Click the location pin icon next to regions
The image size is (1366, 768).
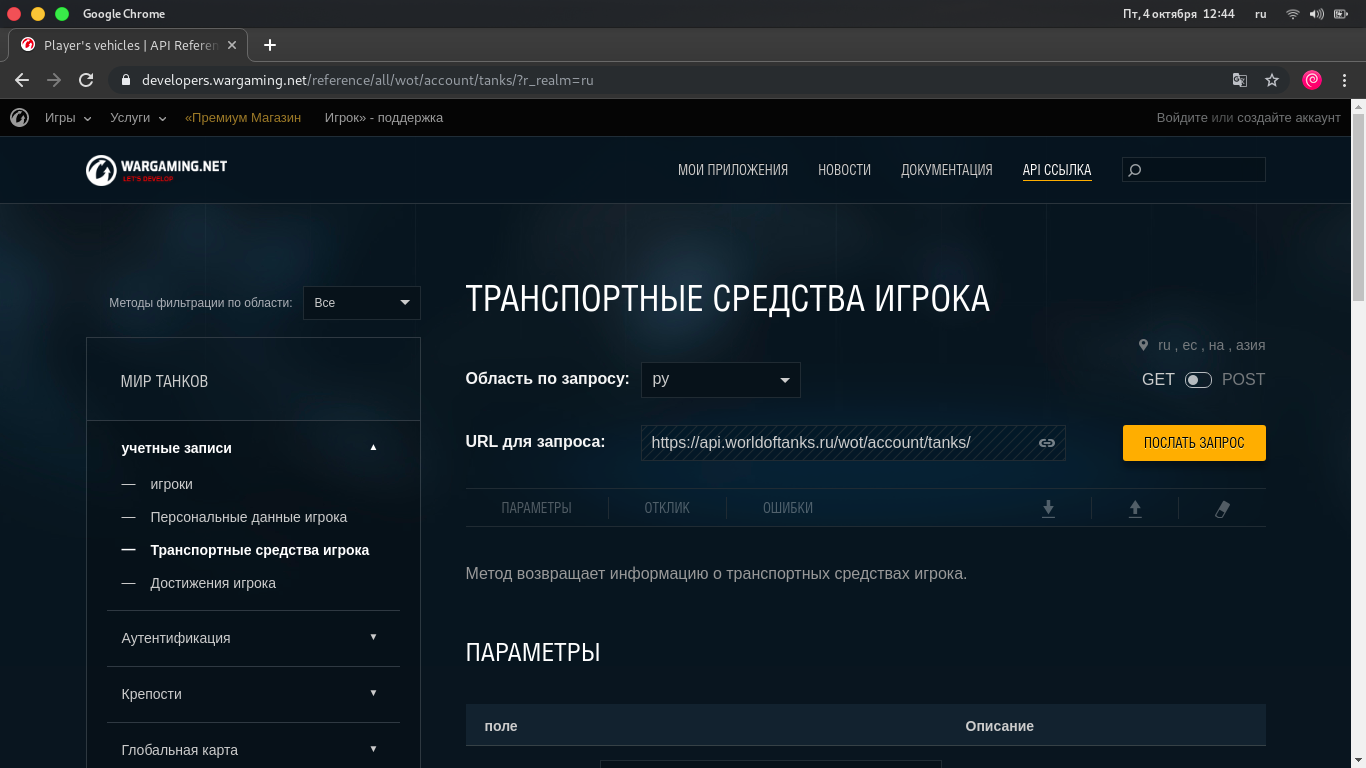tap(1143, 345)
